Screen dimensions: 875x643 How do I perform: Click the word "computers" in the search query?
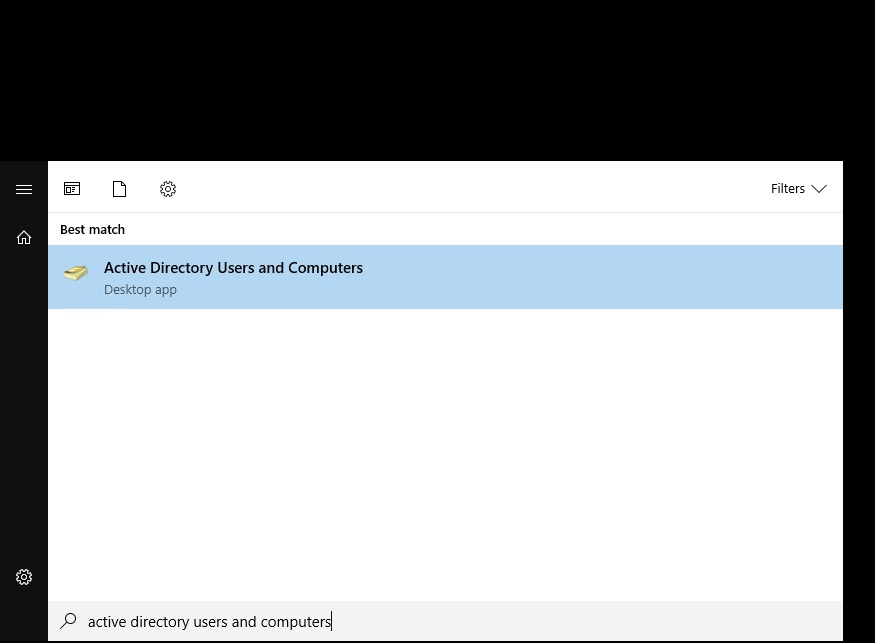point(296,622)
